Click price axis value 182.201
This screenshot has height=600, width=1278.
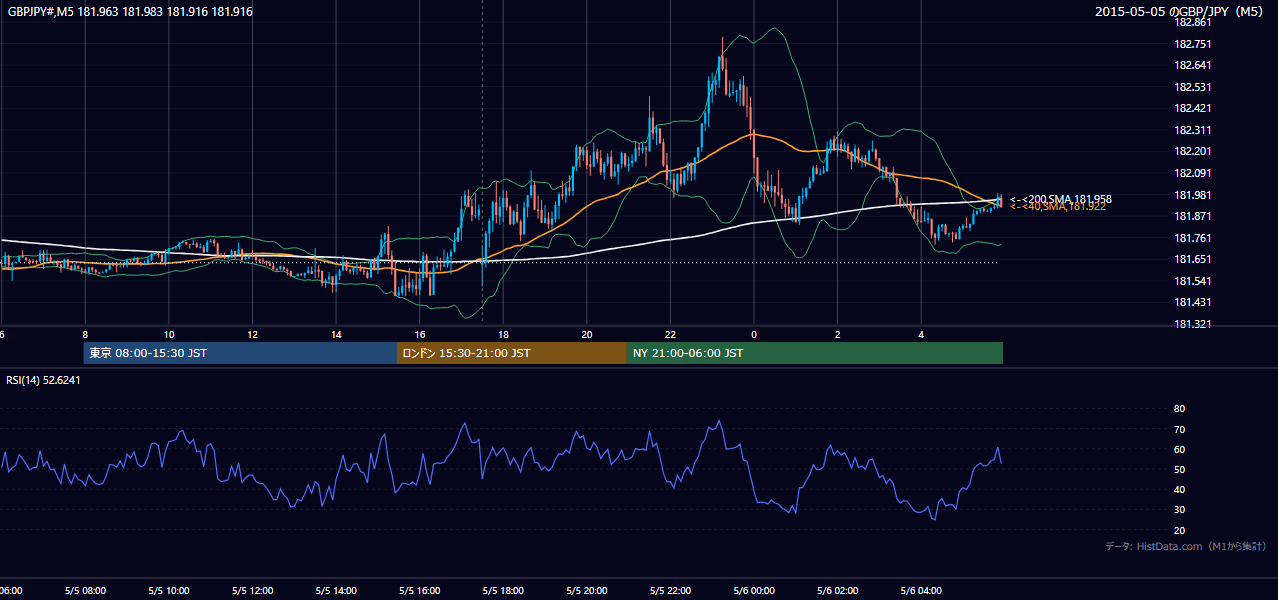point(1192,151)
